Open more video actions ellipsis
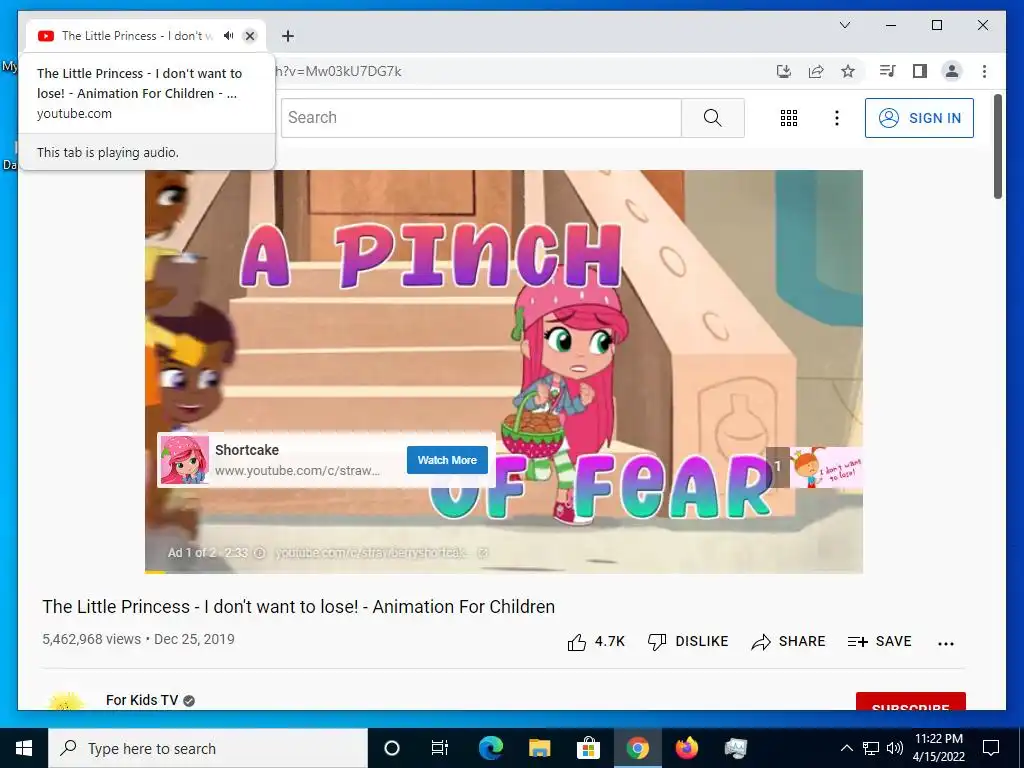Image resolution: width=1024 pixels, height=768 pixels. coord(946,643)
